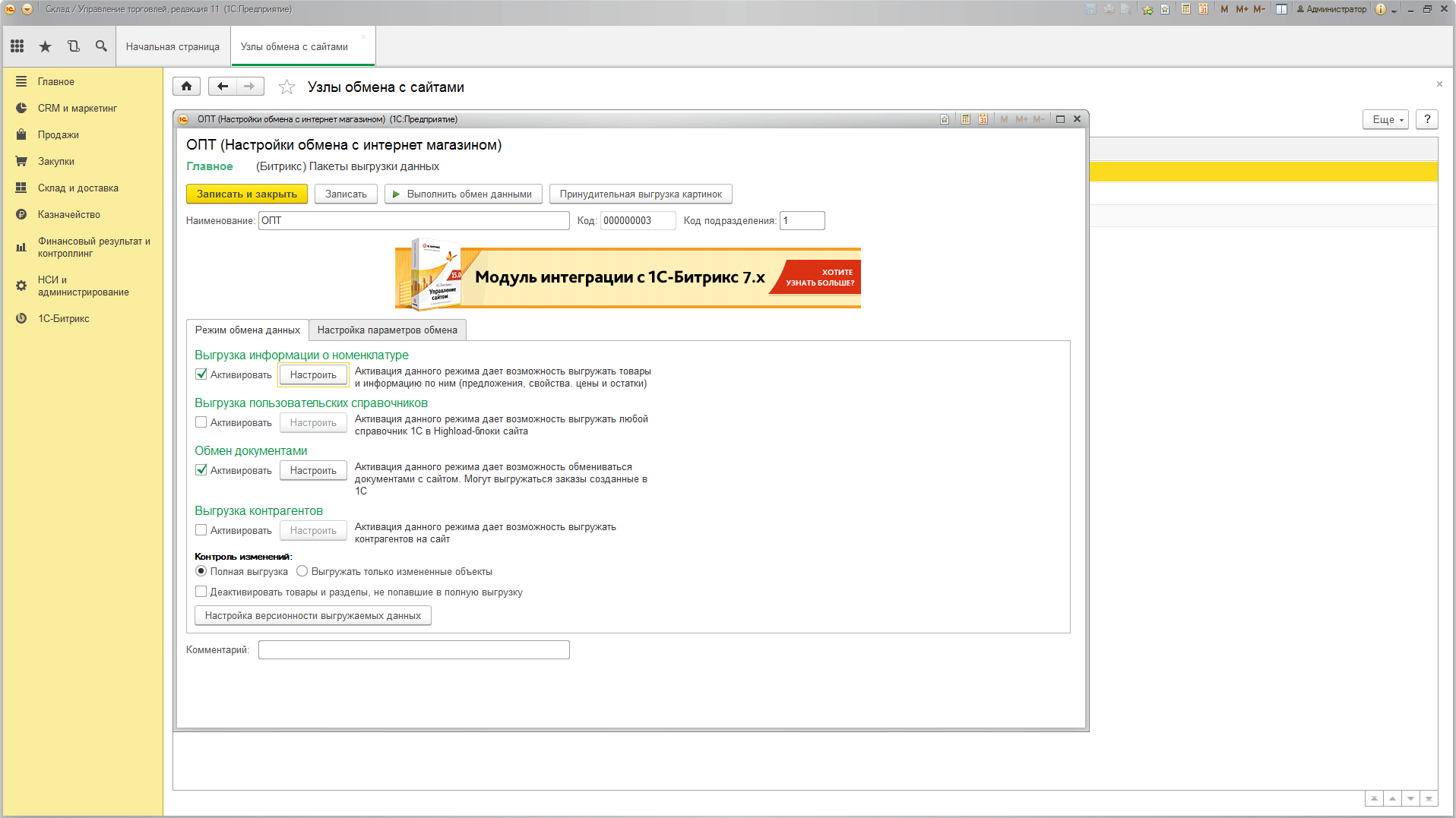Image resolution: width=1456 pixels, height=818 pixels.
Task: Open the sections menu grid icon
Action: [17, 46]
